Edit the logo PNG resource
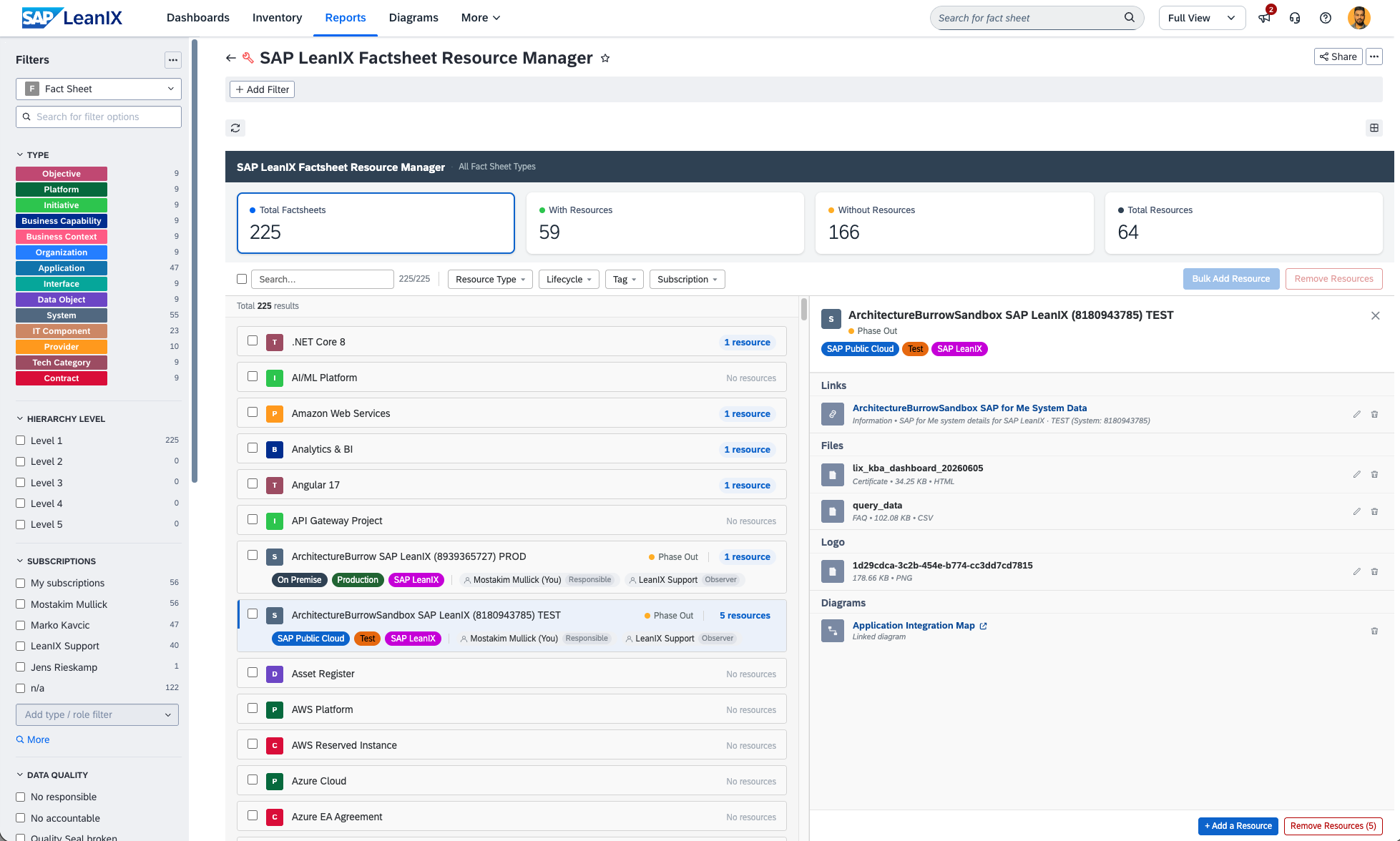This screenshot has height=841, width=1400. (1356, 571)
